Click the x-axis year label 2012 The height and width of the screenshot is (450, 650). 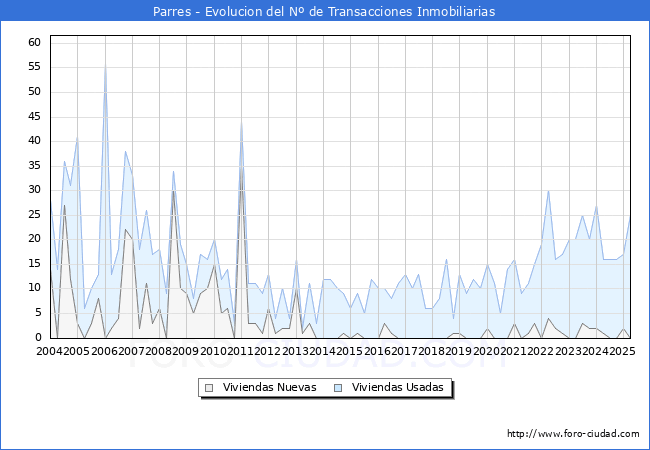pos(268,351)
